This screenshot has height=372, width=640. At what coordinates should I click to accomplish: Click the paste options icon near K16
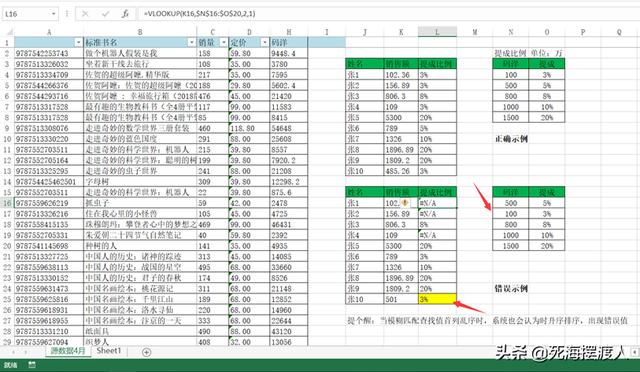[405, 203]
